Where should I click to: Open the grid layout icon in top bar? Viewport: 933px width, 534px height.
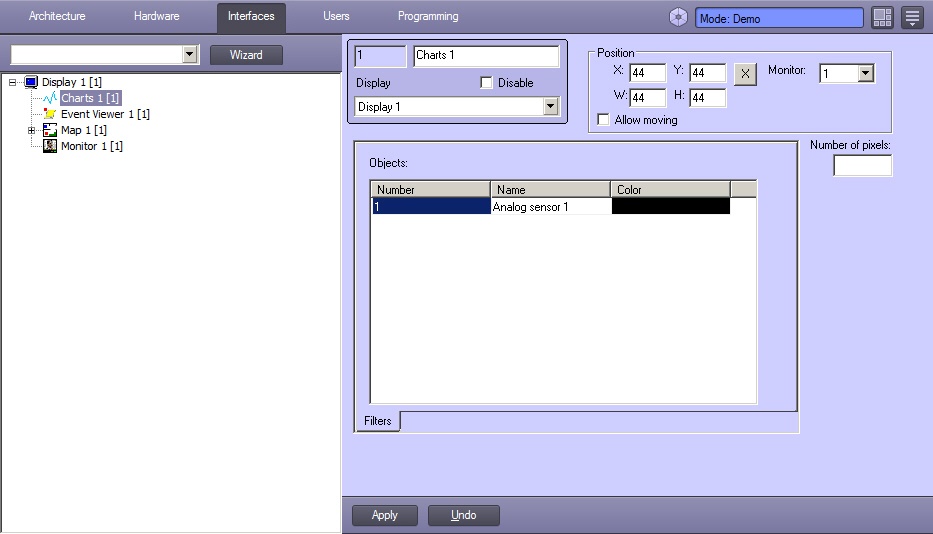(x=881, y=17)
